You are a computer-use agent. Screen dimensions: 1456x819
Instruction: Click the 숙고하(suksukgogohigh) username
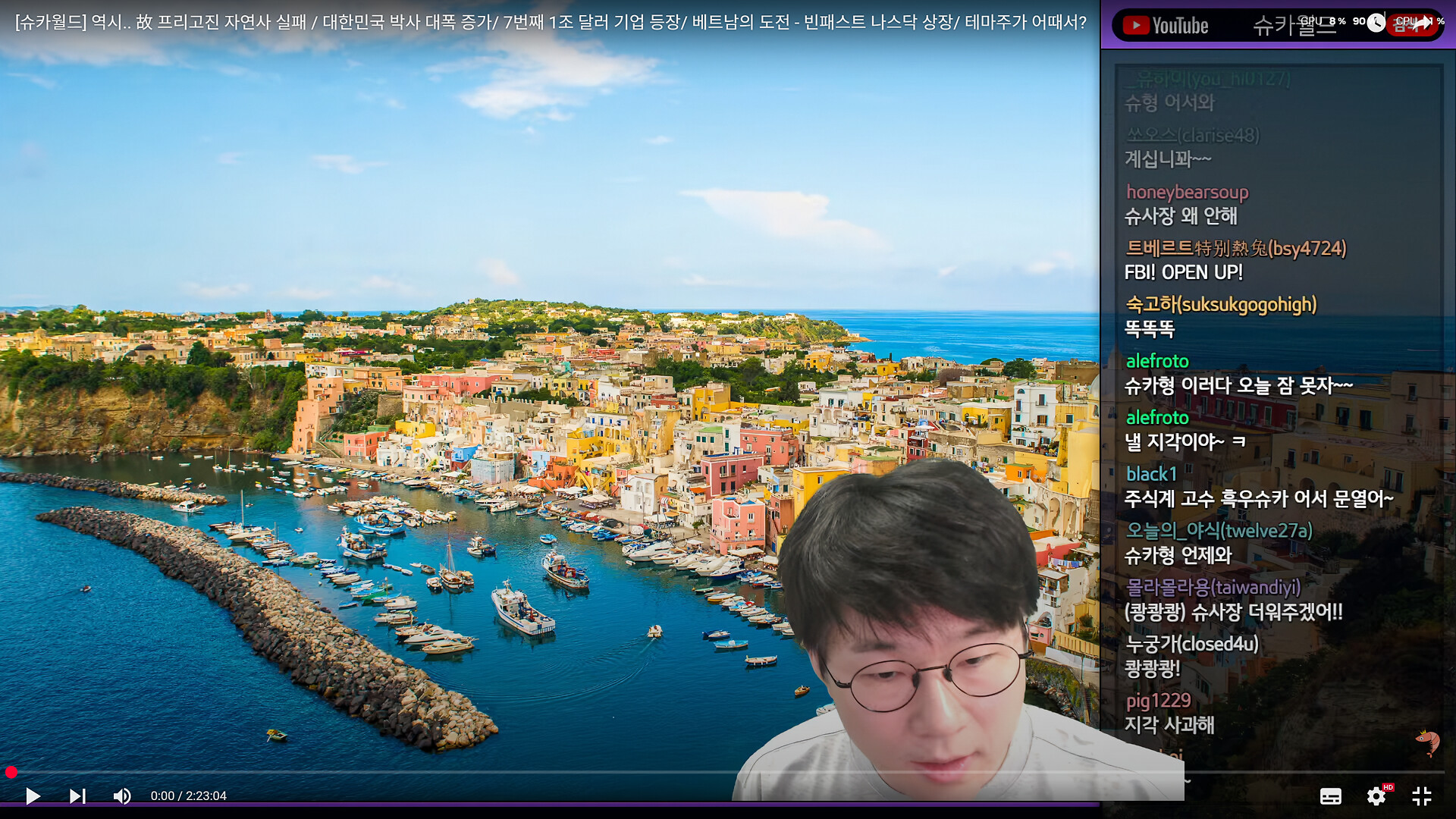click(x=1221, y=304)
